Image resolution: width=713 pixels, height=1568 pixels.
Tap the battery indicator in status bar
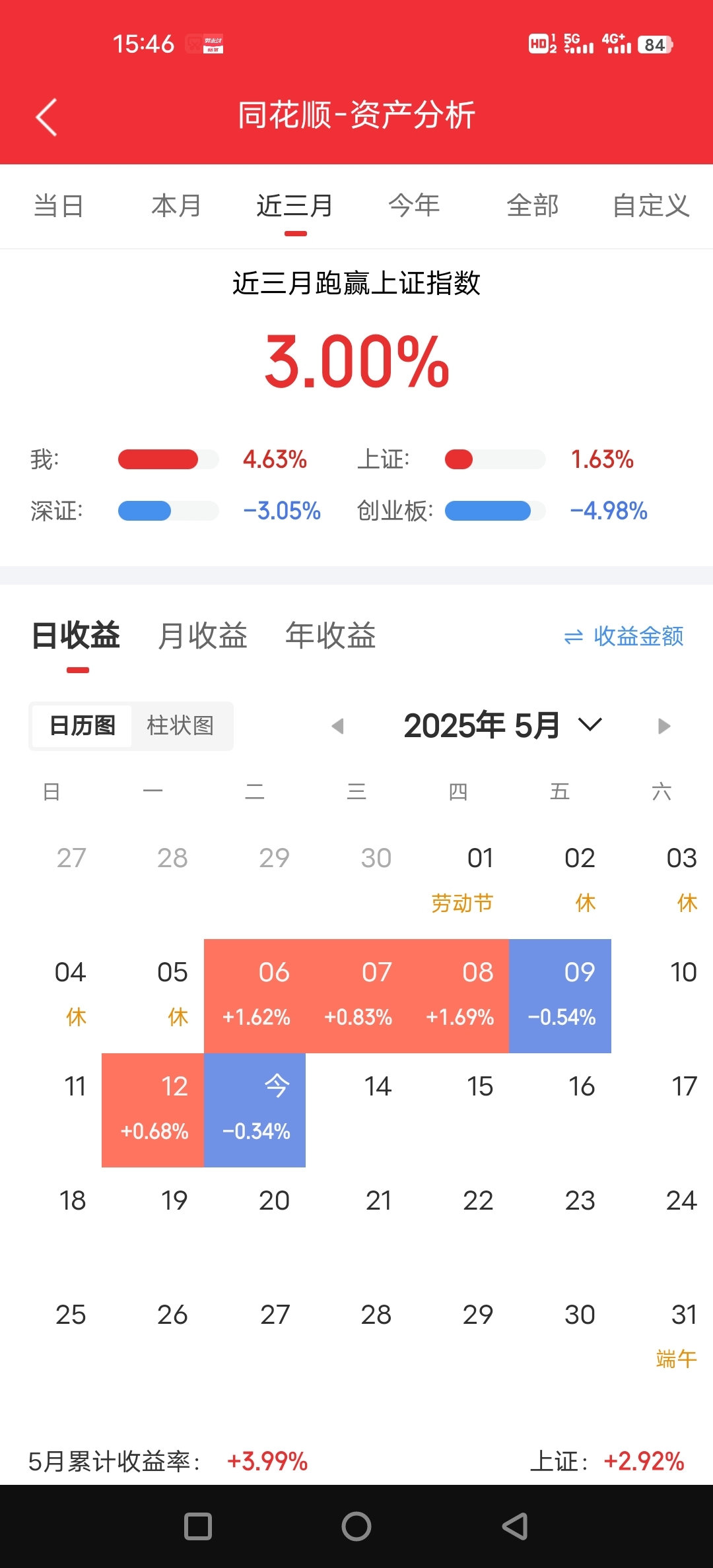pos(655,44)
